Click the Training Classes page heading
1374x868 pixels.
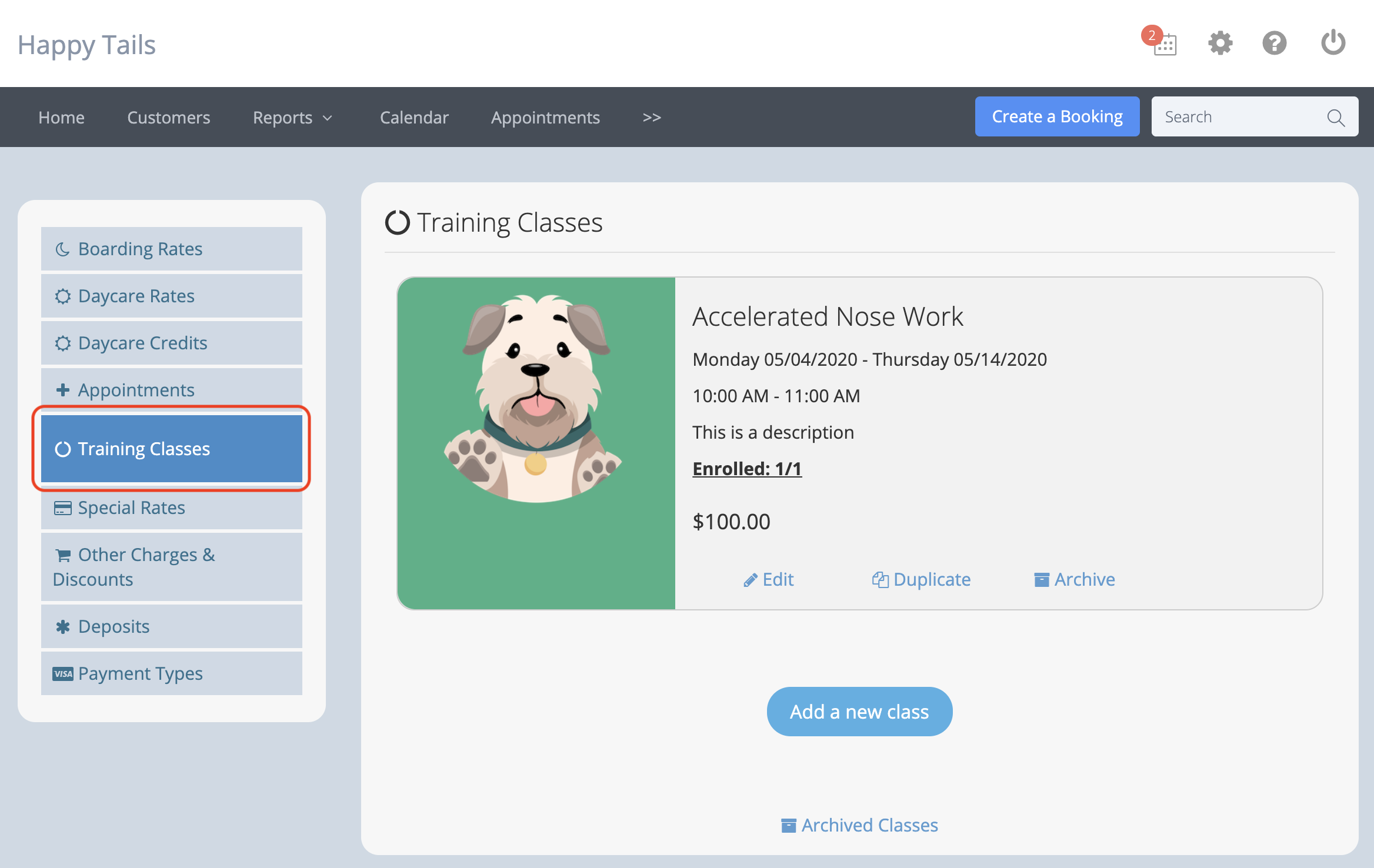coord(494,222)
